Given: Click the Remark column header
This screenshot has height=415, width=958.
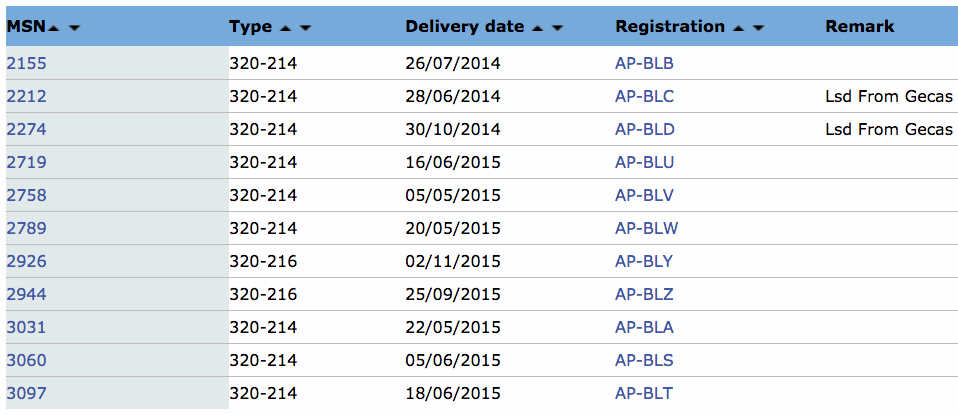Looking at the screenshot, I should [860, 26].
